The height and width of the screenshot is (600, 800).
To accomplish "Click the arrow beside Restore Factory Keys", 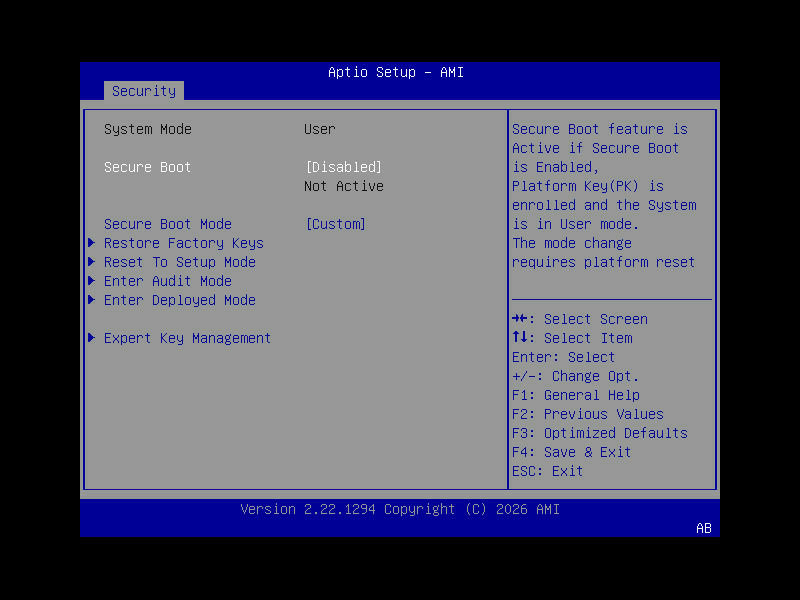I will tap(92, 243).
